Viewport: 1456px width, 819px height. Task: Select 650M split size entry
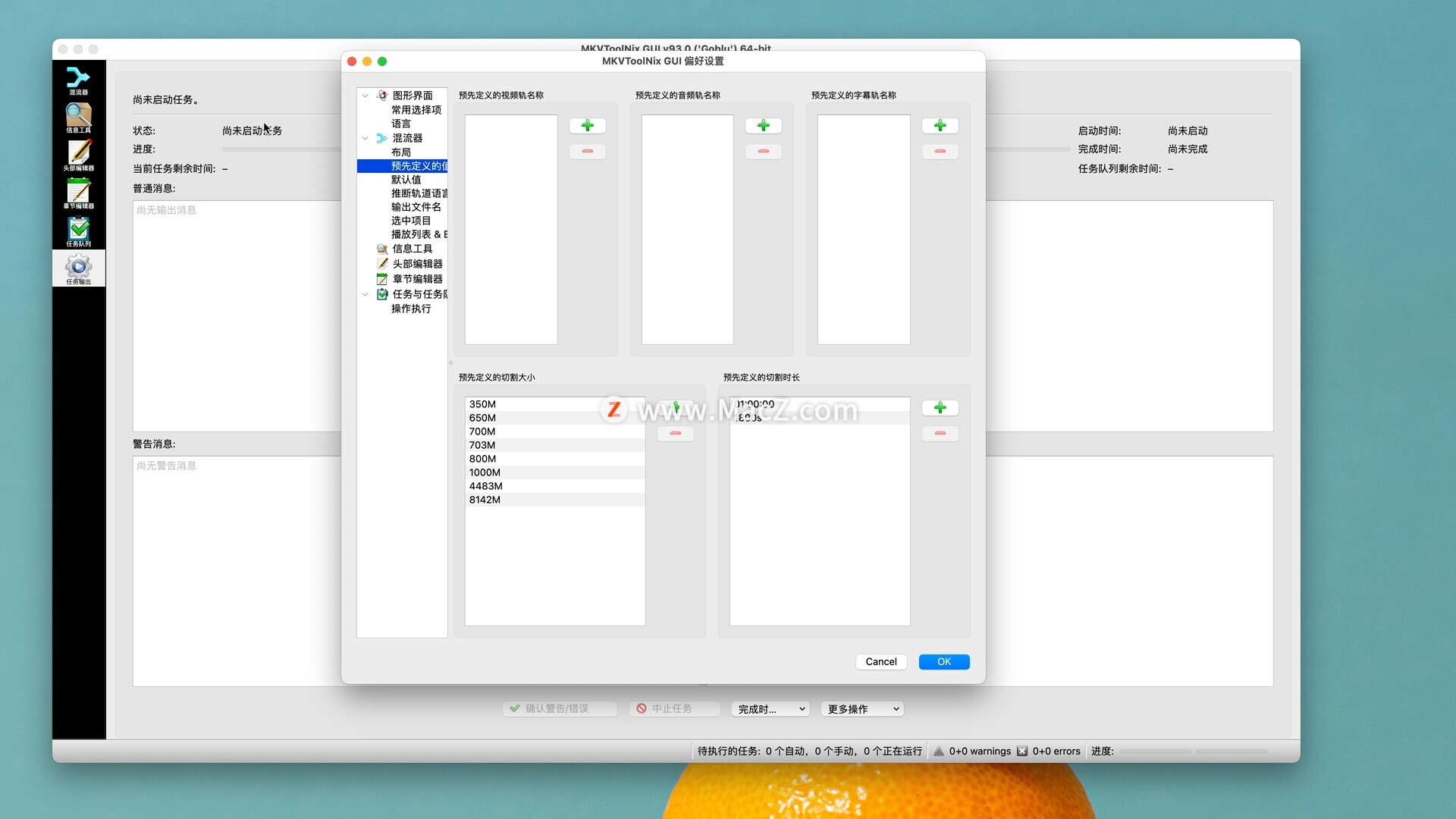click(x=554, y=418)
